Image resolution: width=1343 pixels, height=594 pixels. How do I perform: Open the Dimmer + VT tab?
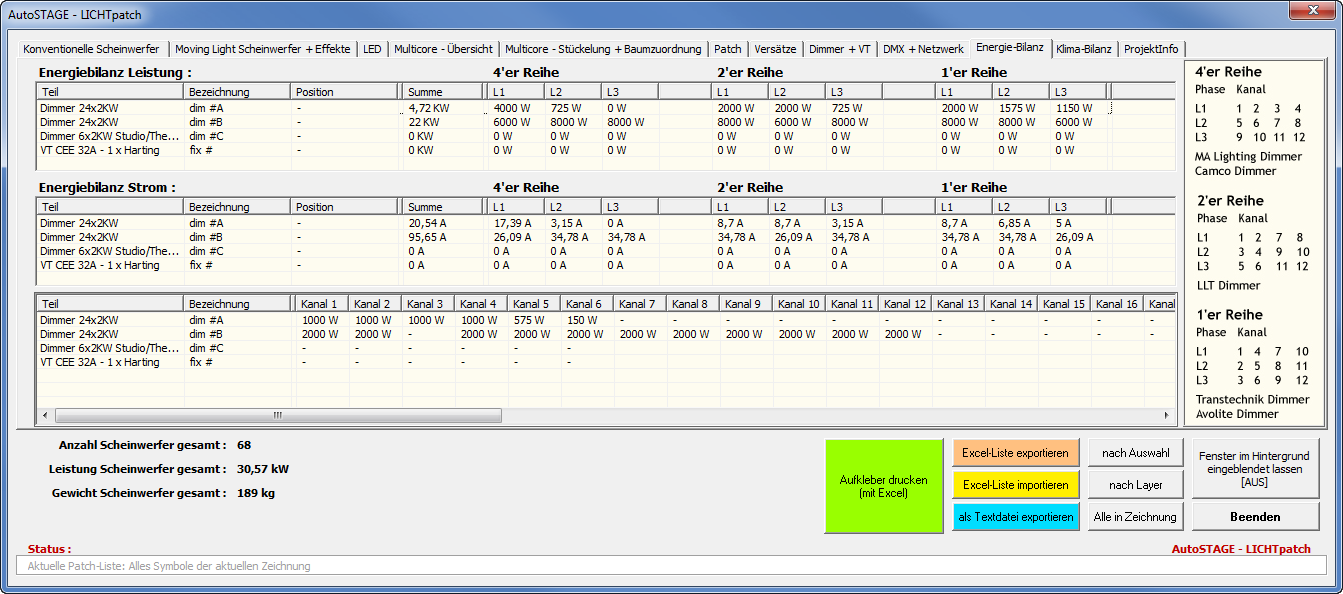(839, 49)
